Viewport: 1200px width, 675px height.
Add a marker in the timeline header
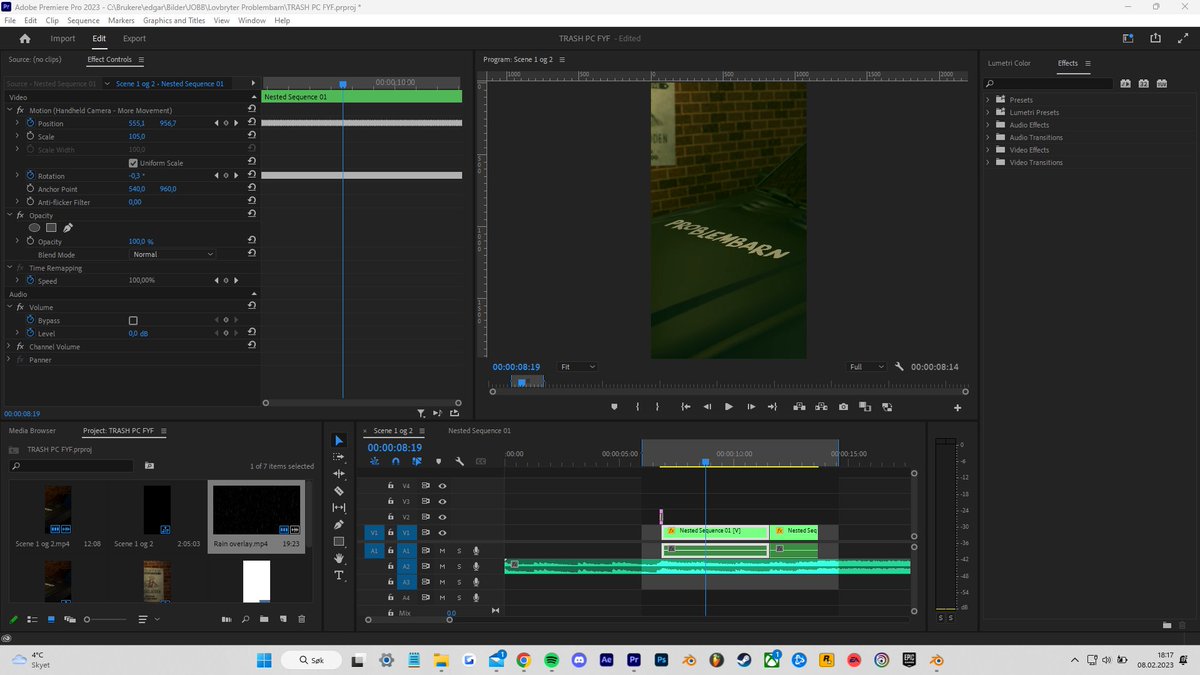[438, 461]
